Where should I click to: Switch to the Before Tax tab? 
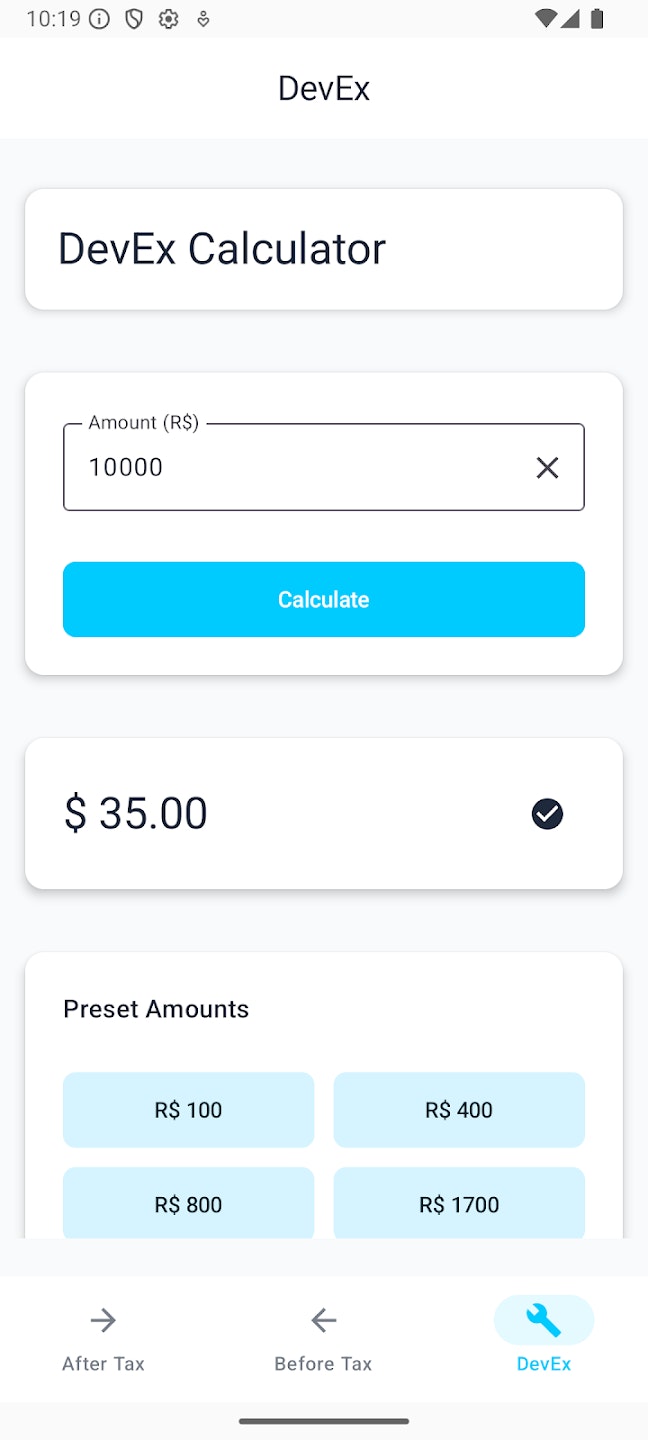(x=323, y=1337)
